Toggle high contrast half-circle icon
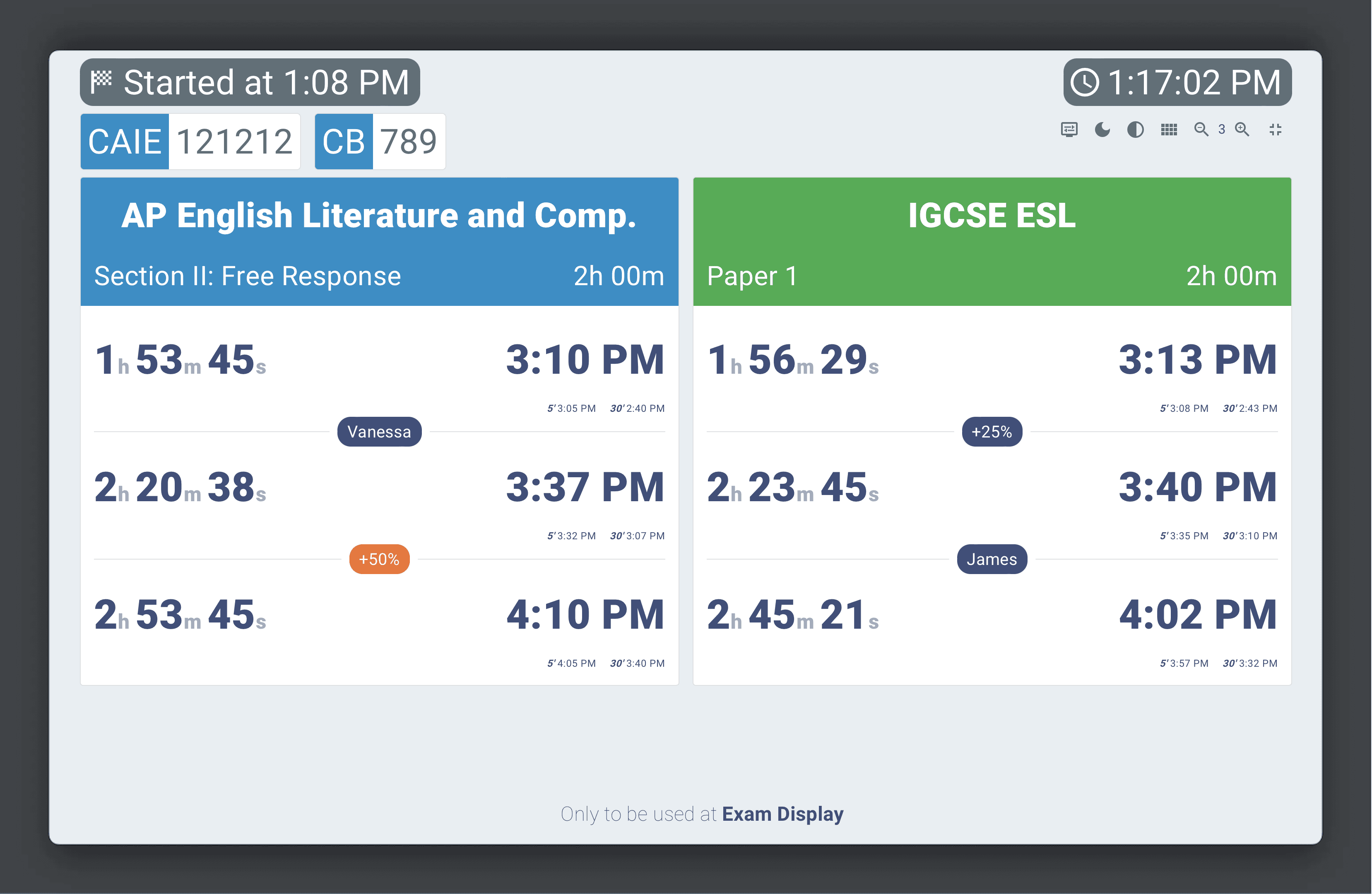Viewport: 1372px width, 894px height. tap(1135, 130)
